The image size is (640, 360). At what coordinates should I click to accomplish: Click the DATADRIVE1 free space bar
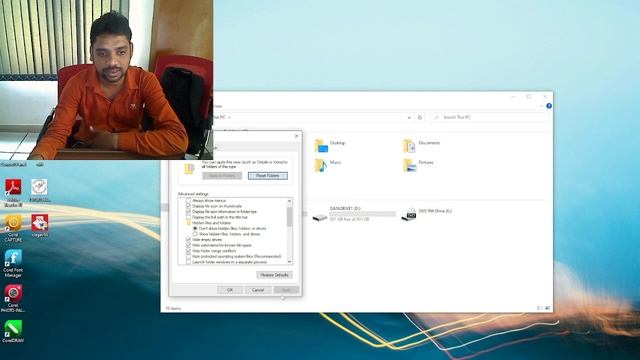coord(362,214)
